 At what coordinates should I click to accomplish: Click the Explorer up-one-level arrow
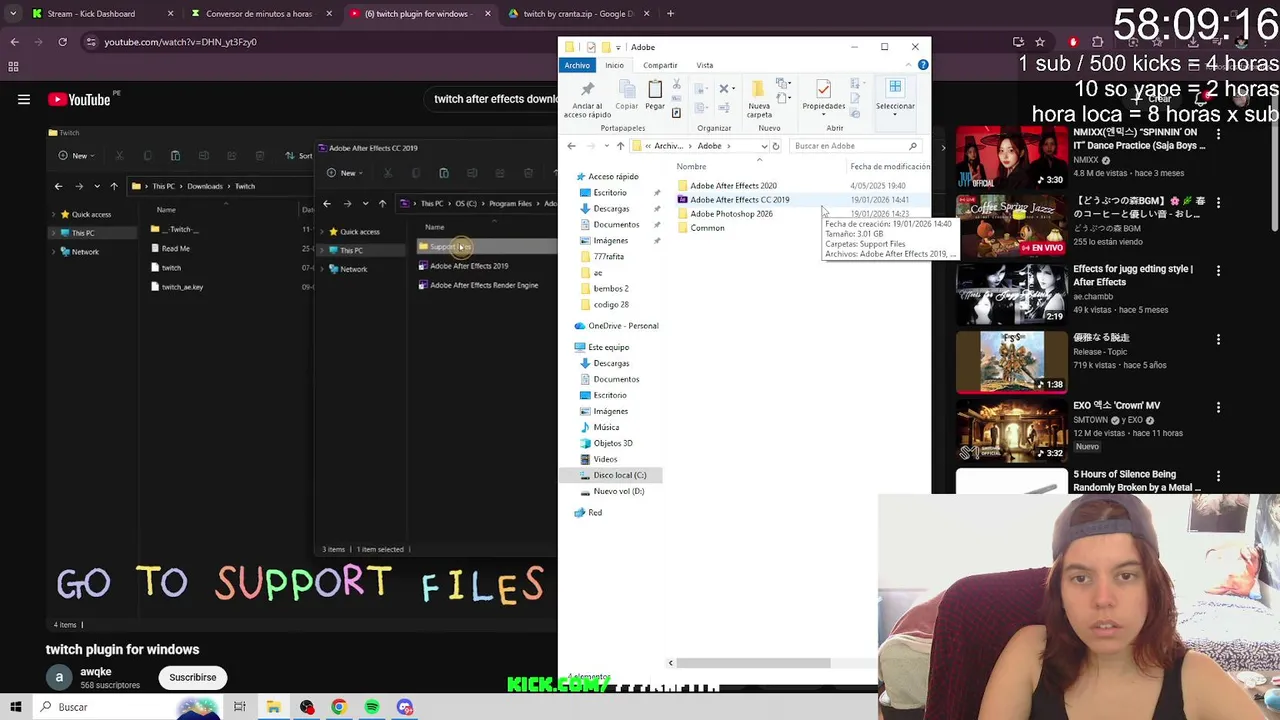point(620,146)
